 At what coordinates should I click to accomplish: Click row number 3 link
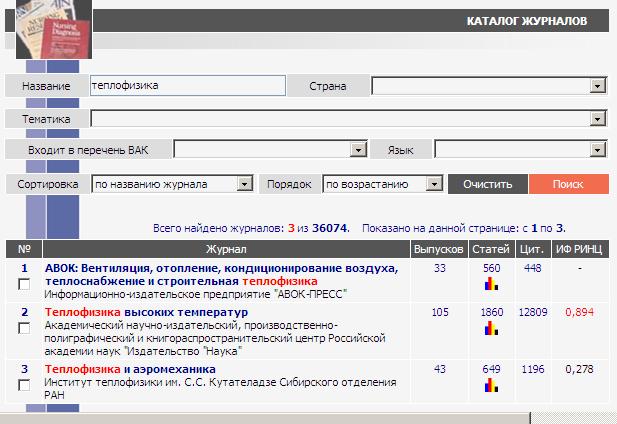click(x=24, y=369)
